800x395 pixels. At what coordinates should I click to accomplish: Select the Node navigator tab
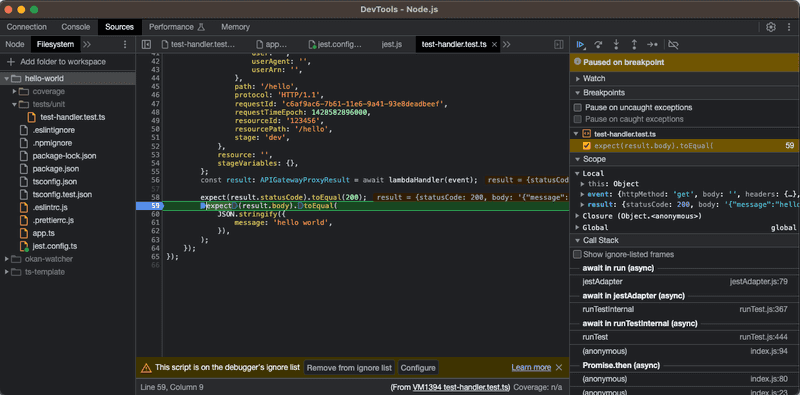pos(15,44)
